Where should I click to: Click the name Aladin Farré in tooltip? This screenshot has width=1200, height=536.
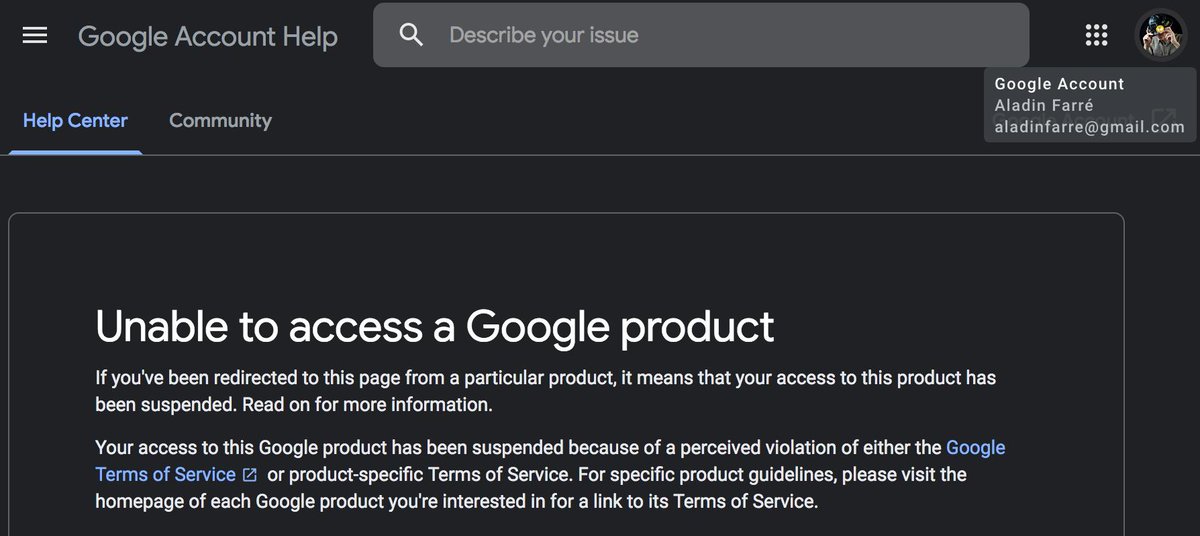pyautogui.click(x=1045, y=106)
